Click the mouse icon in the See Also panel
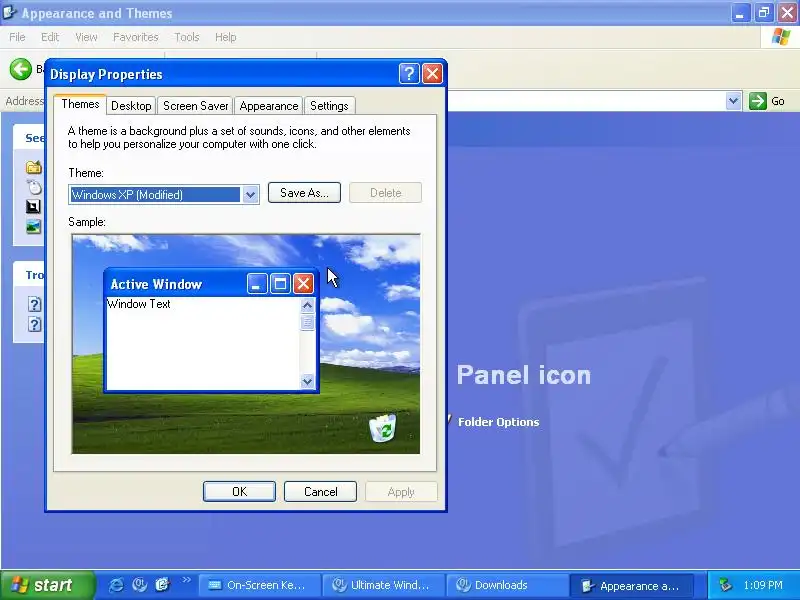The height and width of the screenshot is (600, 800). coord(34,187)
